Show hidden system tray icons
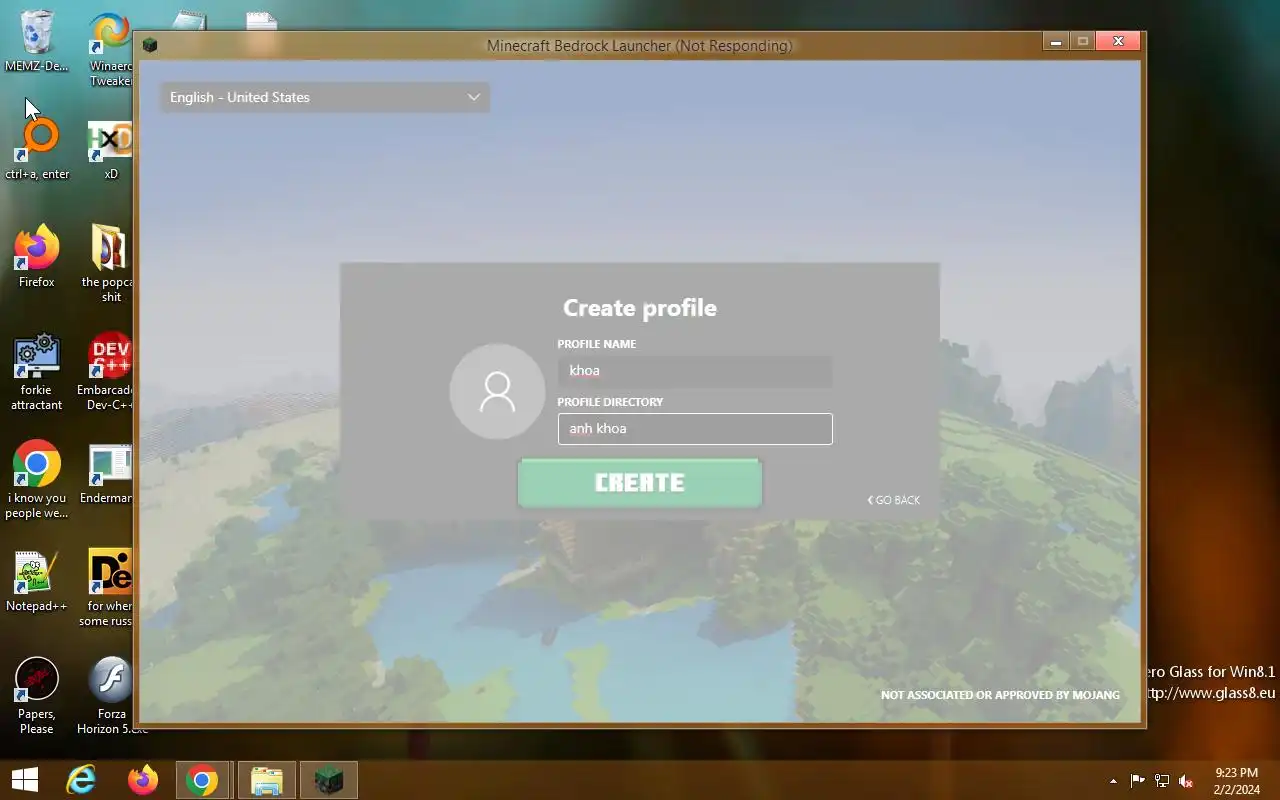The width and height of the screenshot is (1280, 800). (x=1113, y=781)
